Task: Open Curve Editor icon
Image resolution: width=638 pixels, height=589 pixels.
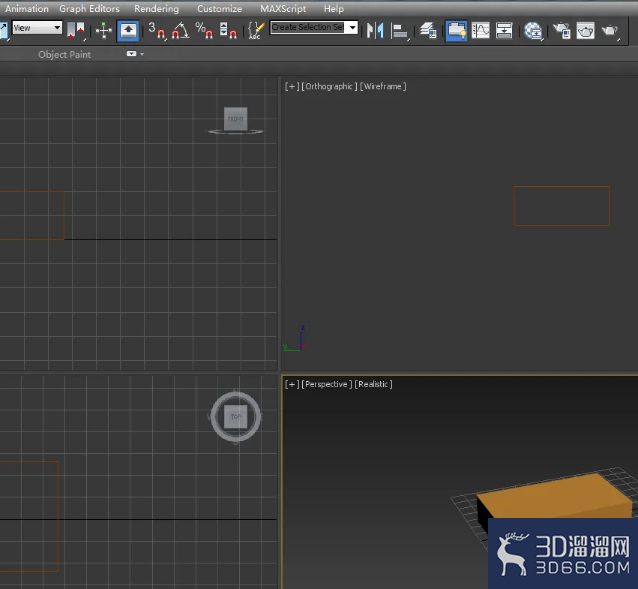Action: coord(481,31)
